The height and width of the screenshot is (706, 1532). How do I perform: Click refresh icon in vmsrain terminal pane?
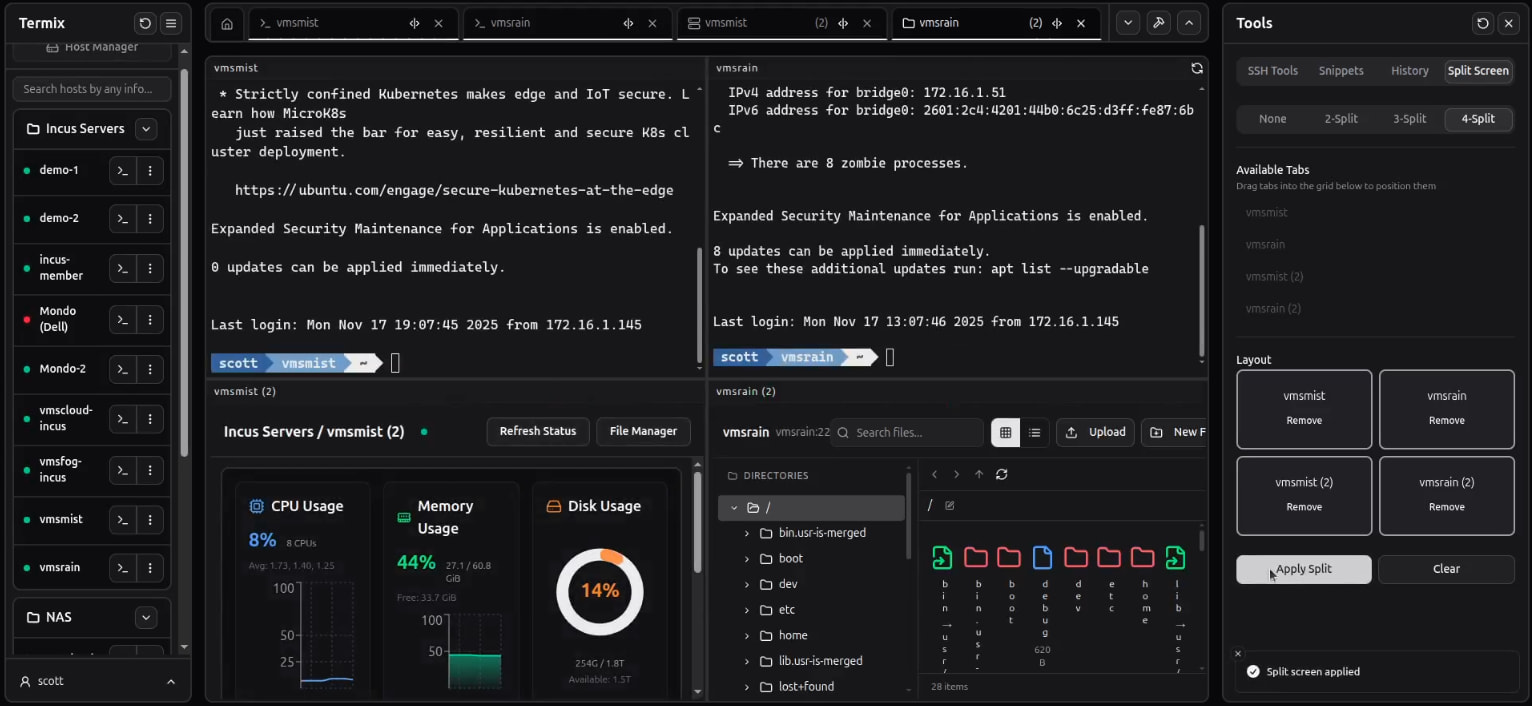(x=1196, y=68)
